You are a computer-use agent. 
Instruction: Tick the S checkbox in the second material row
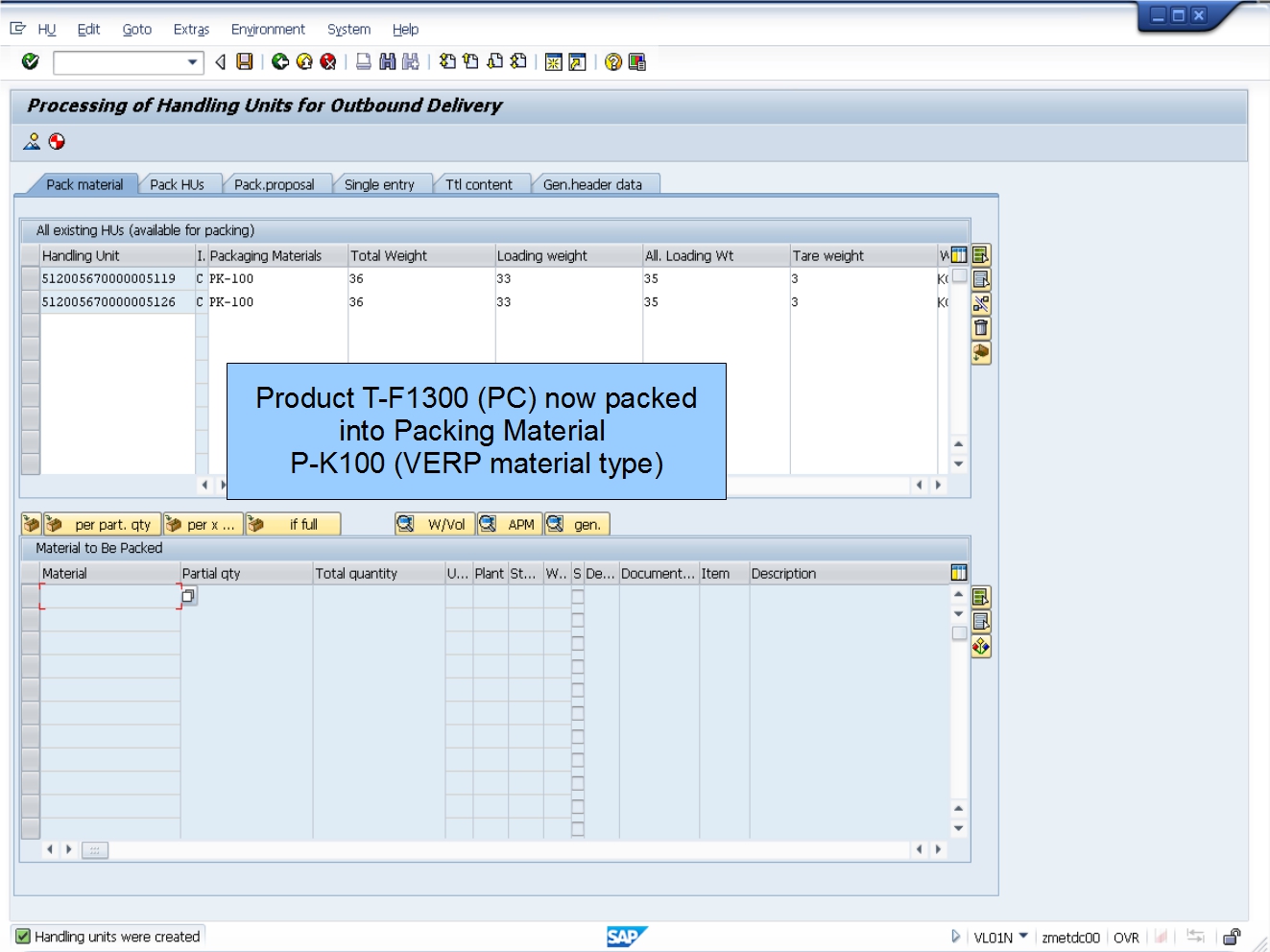578,620
